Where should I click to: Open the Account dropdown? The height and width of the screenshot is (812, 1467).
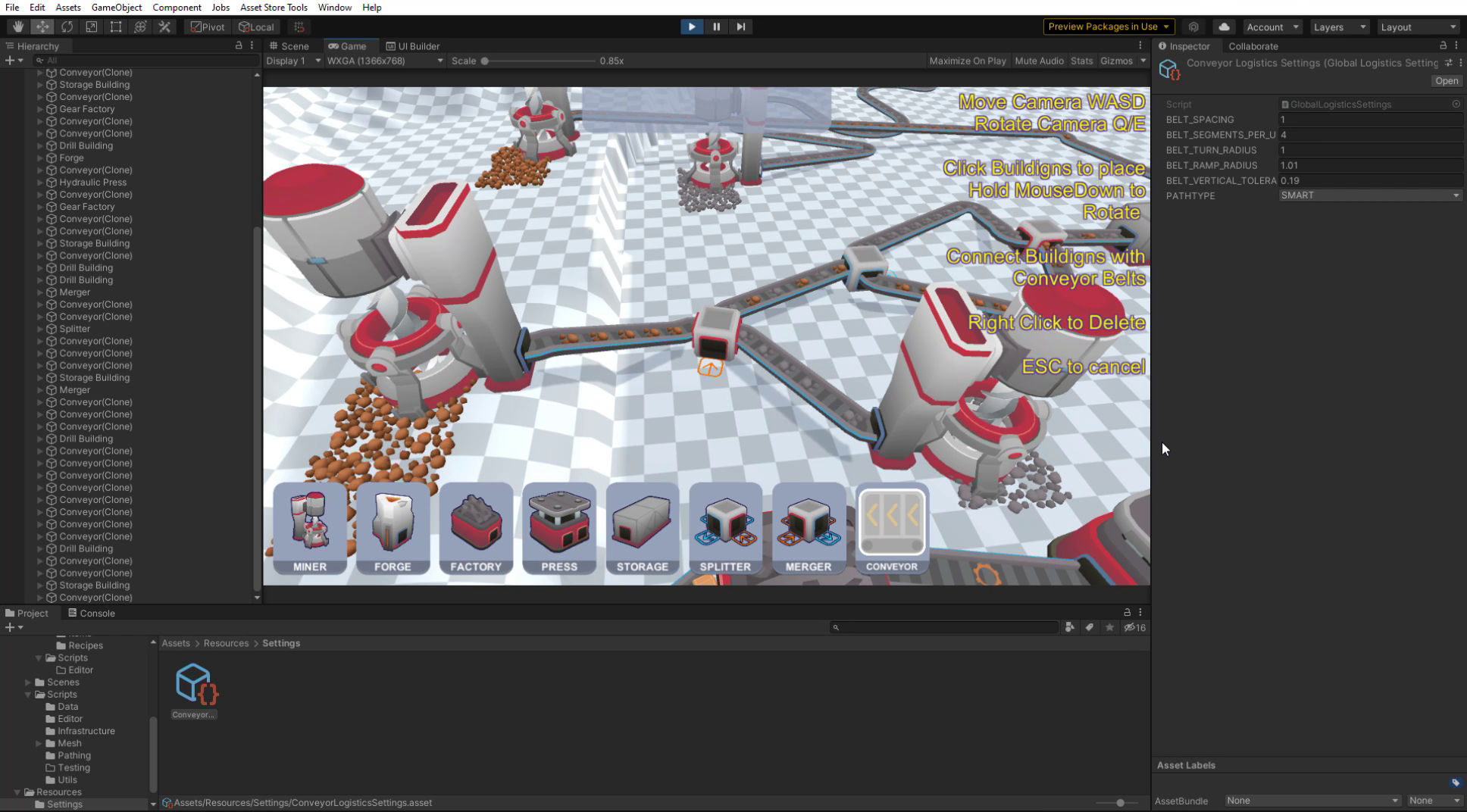pos(1272,27)
